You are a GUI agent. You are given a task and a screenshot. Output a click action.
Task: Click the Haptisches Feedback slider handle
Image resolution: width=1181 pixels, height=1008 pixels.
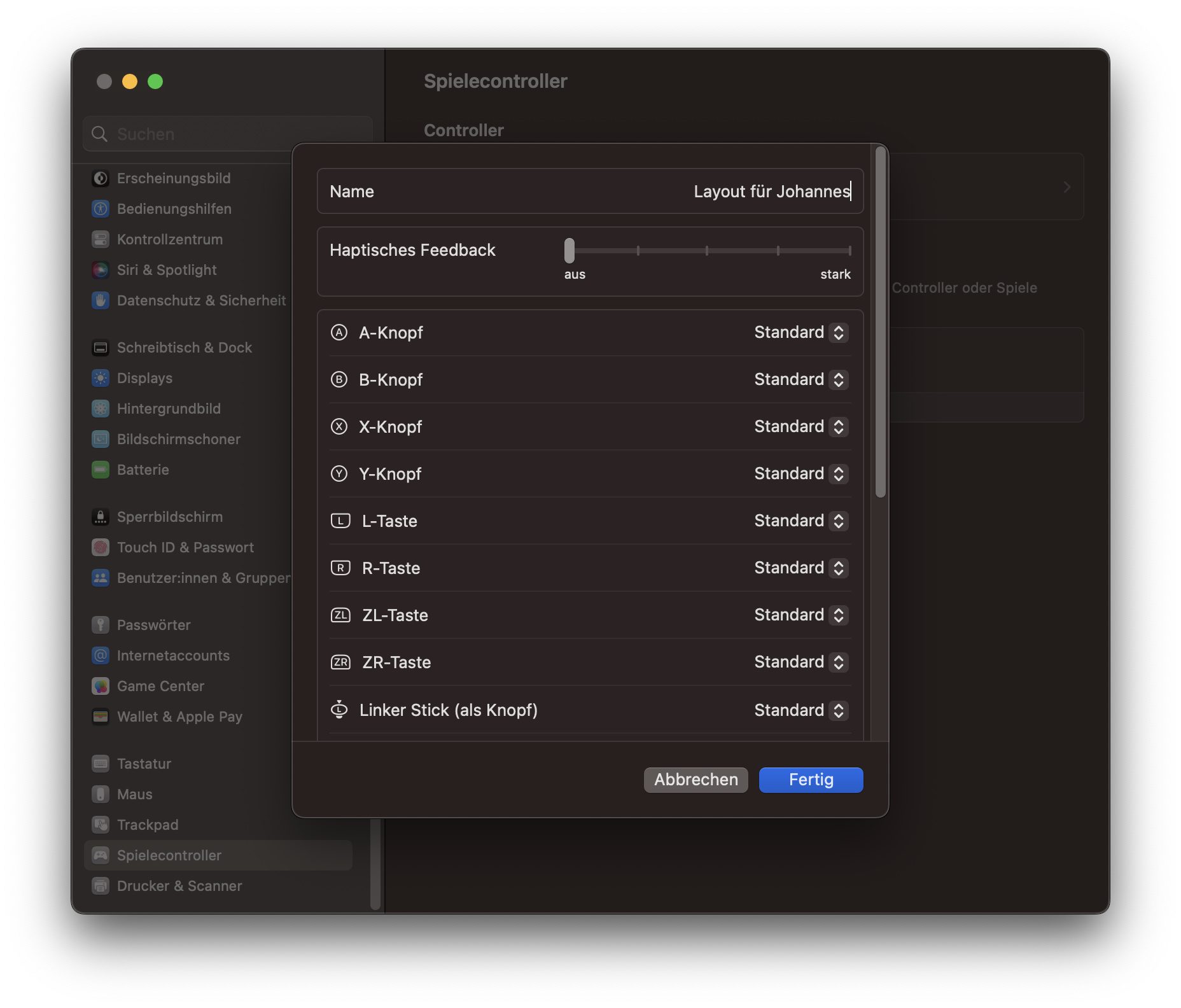pos(570,250)
